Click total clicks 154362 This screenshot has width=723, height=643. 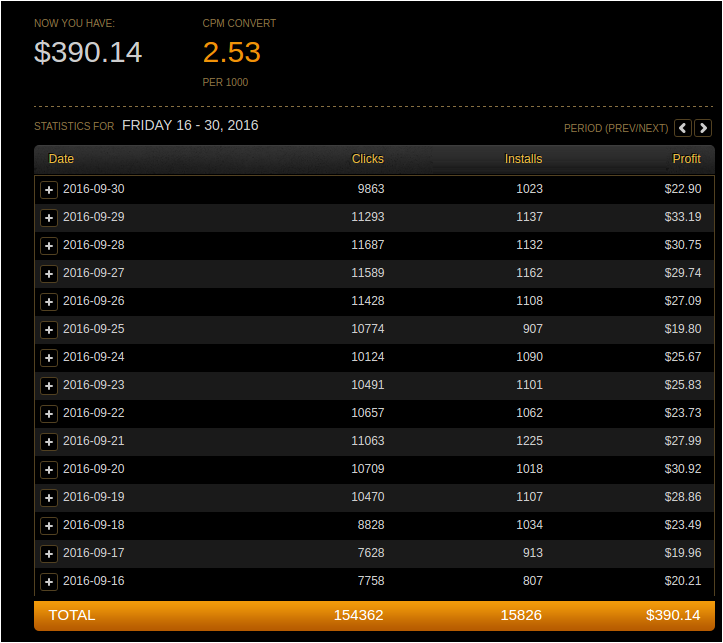click(358, 615)
